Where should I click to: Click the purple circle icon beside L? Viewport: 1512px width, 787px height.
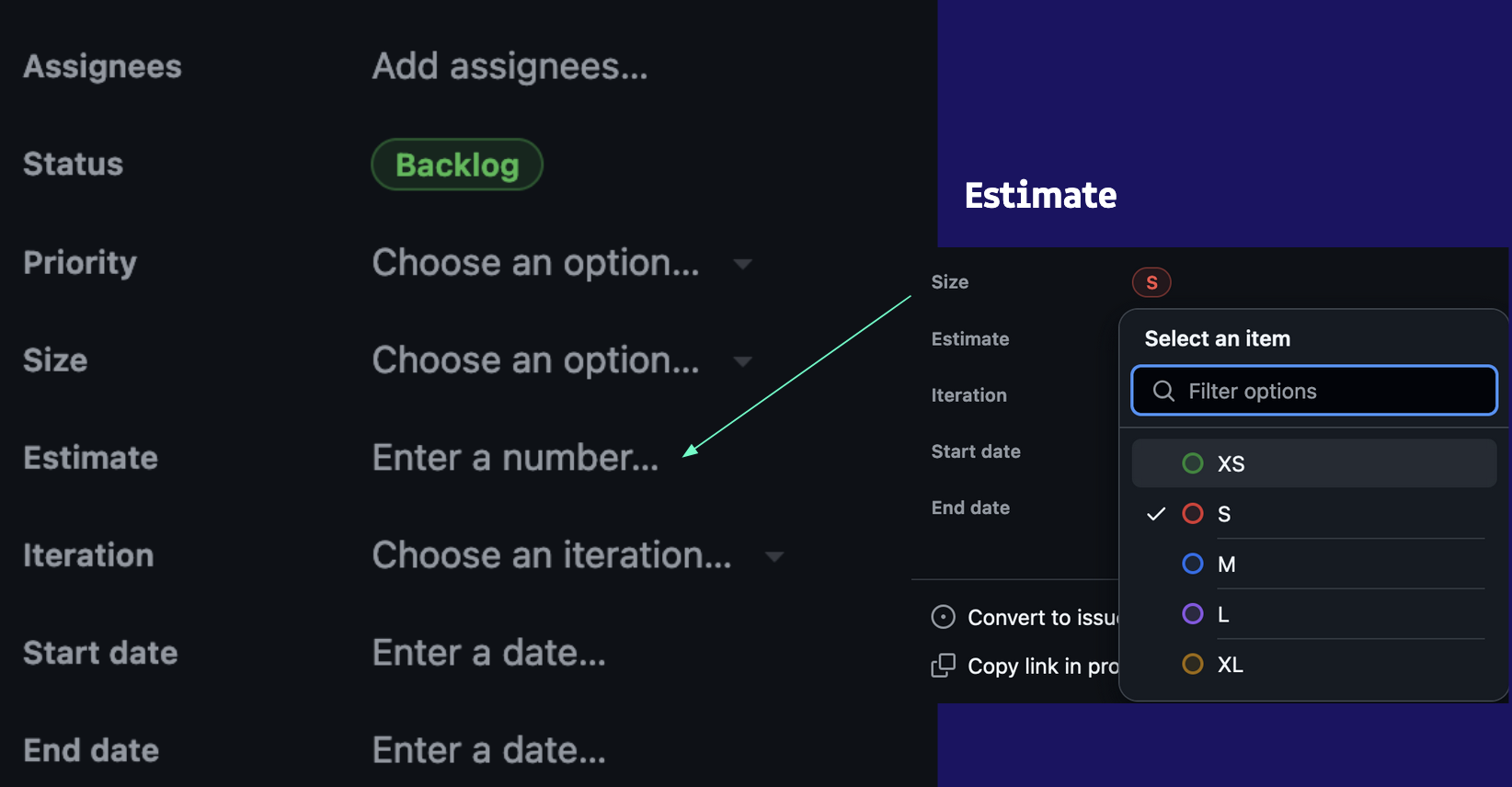coord(1193,614)
